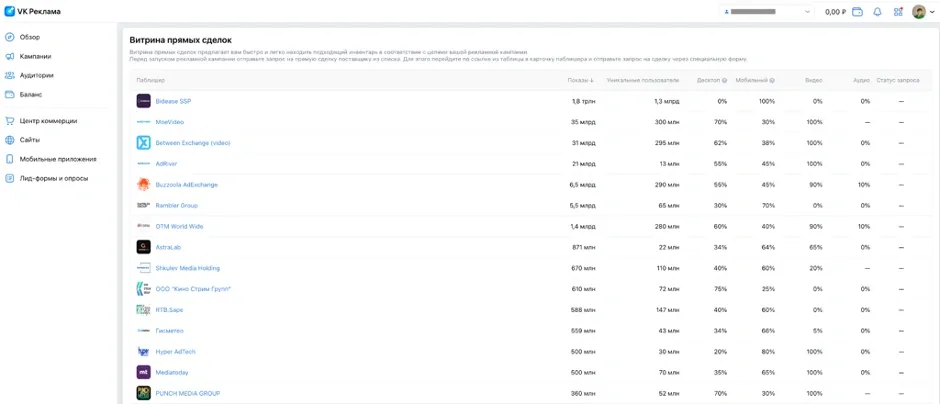Open user avatar profile menu
941x404 pixels.
918,12
